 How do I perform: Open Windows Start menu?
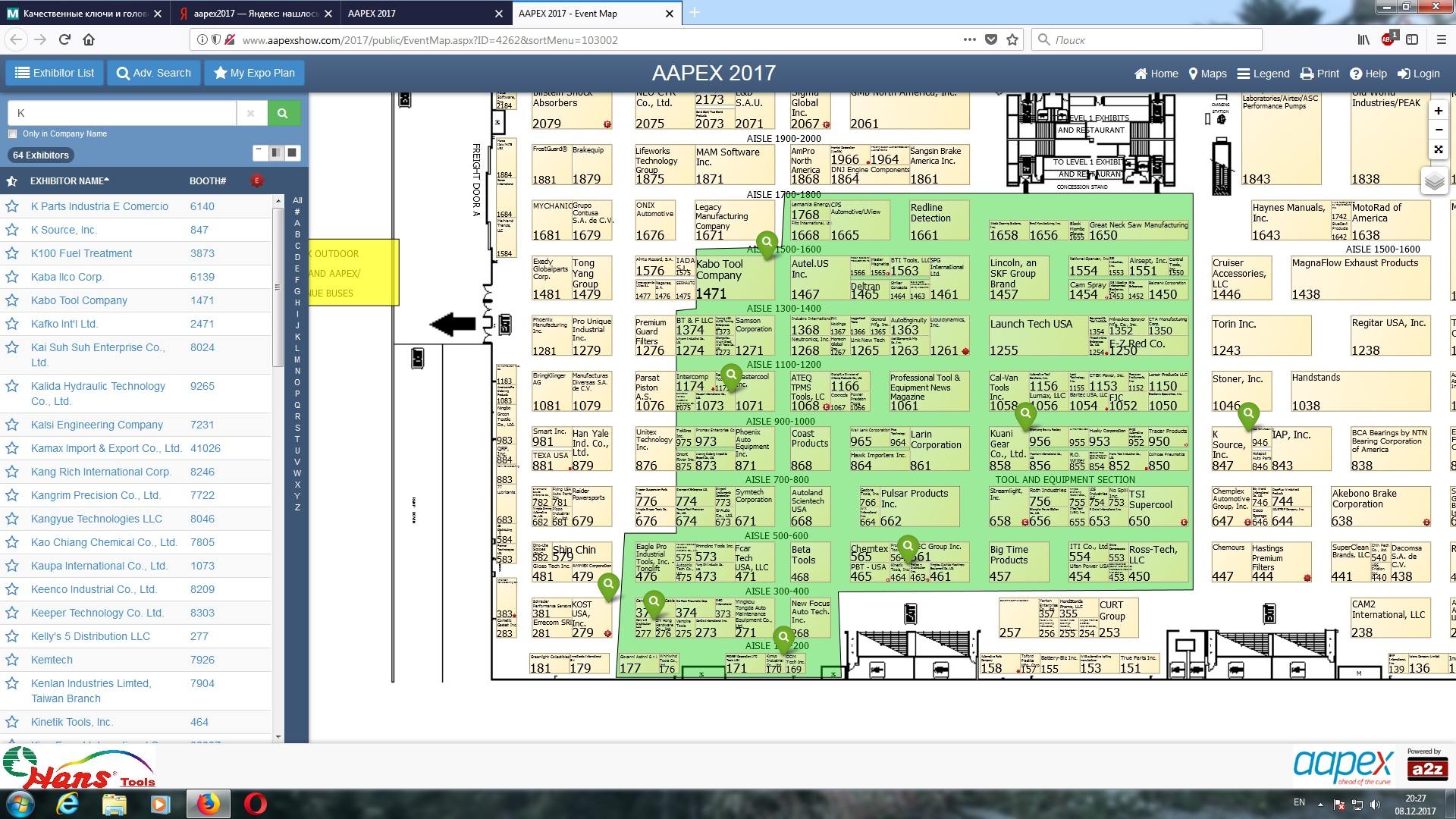[x=20, y=803]
